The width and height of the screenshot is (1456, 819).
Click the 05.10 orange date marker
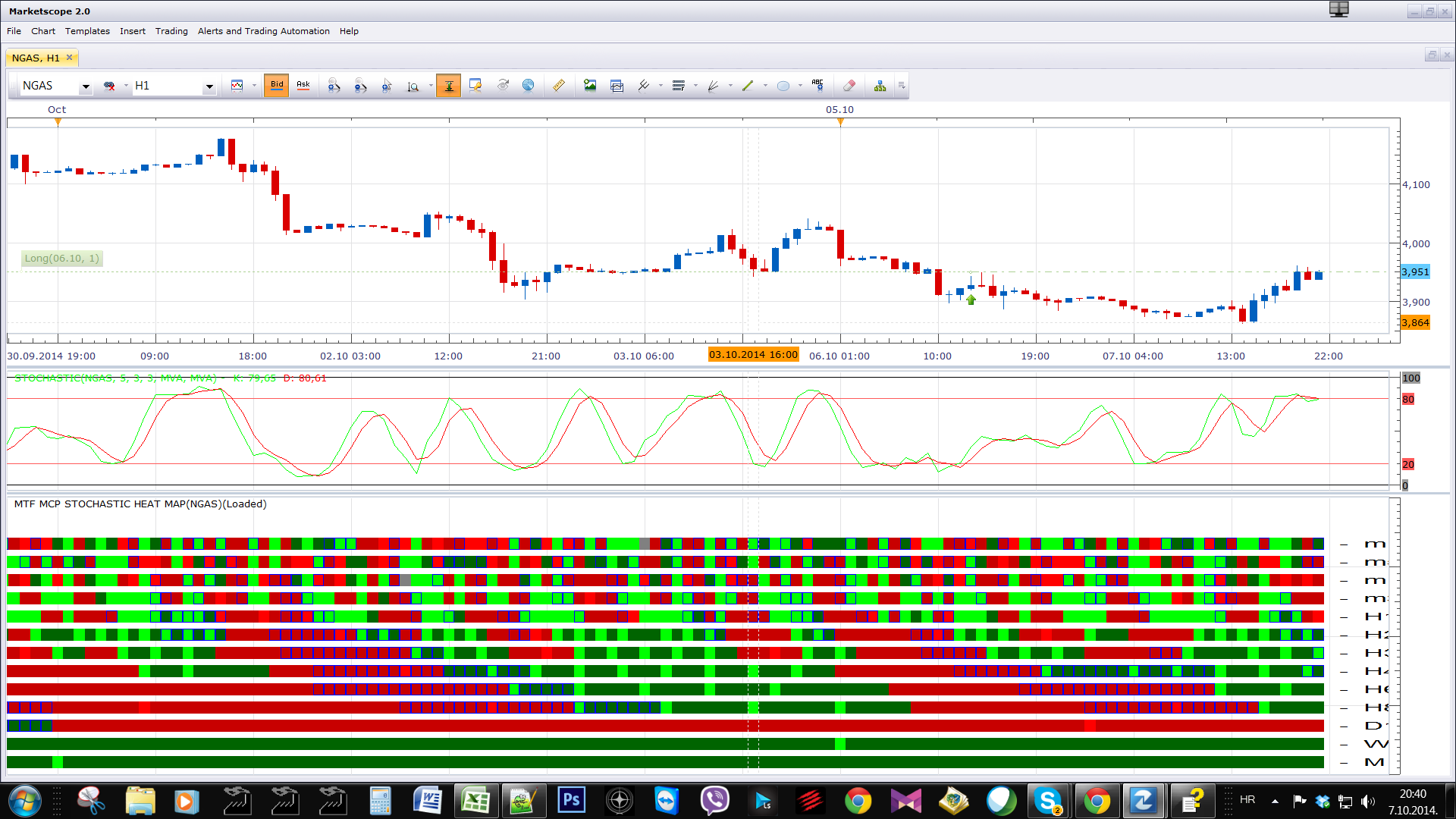(840, 121)
